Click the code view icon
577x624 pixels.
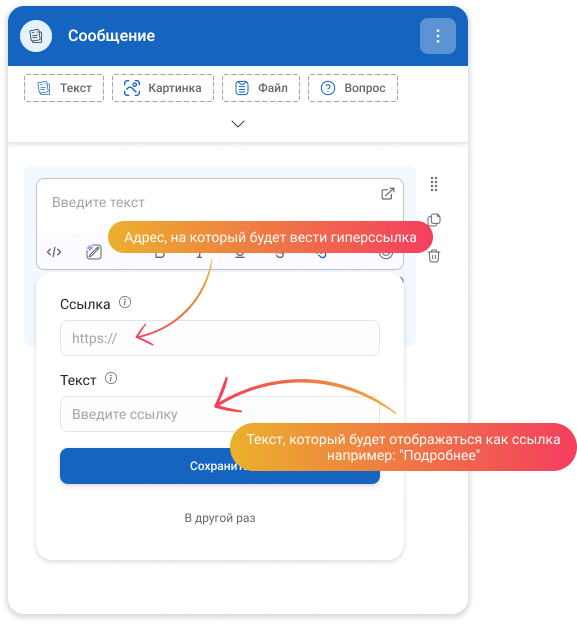pos(54,252)
